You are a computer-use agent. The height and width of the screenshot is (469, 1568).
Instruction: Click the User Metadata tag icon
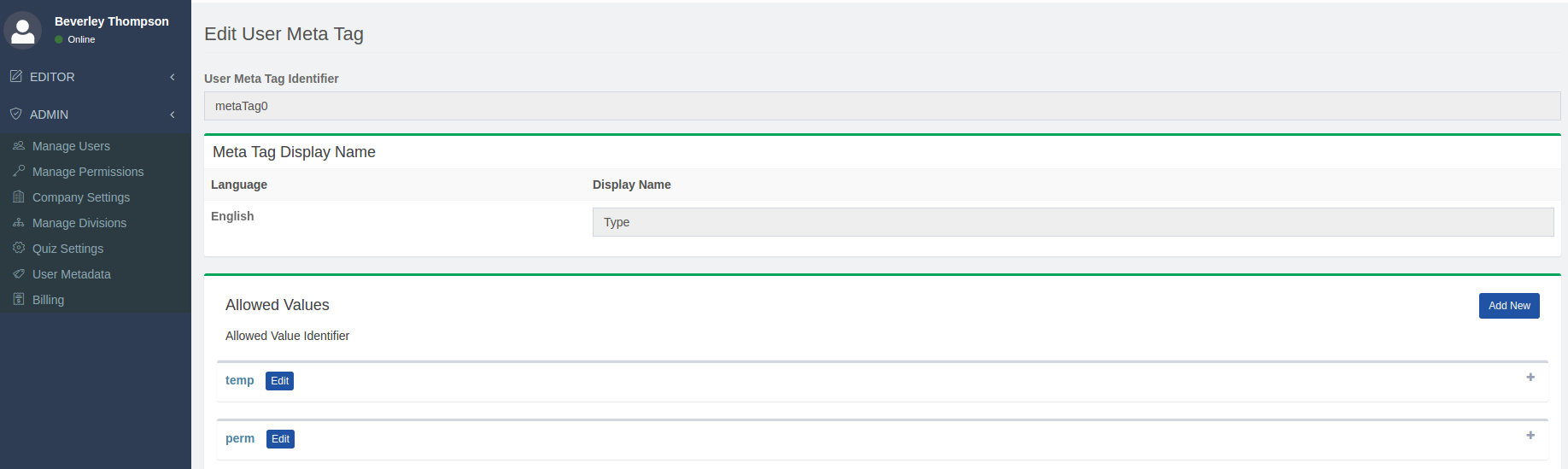(x=19, y=274)
